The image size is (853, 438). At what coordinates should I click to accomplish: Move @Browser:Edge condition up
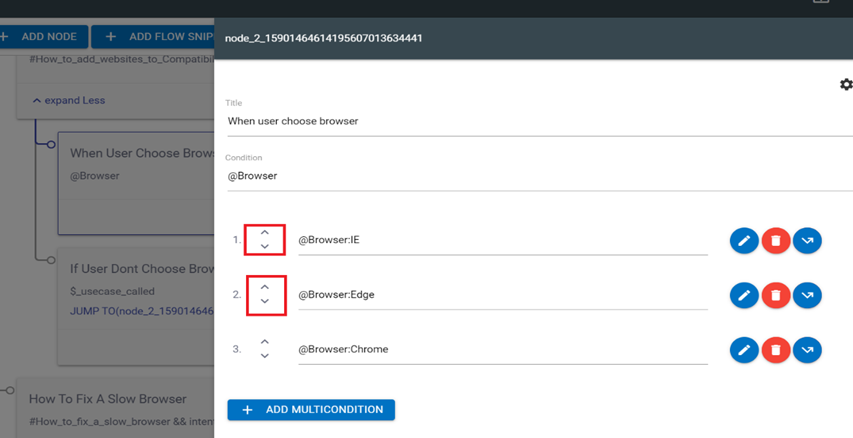point(265,288)
